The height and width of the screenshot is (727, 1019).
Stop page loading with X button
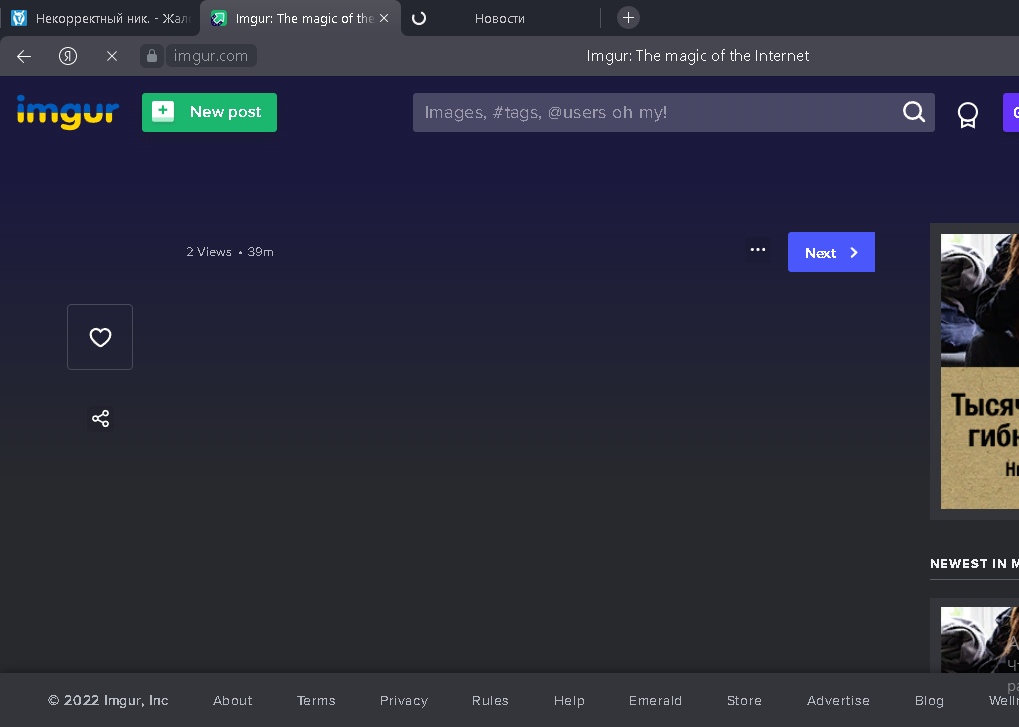click(112, 56)
